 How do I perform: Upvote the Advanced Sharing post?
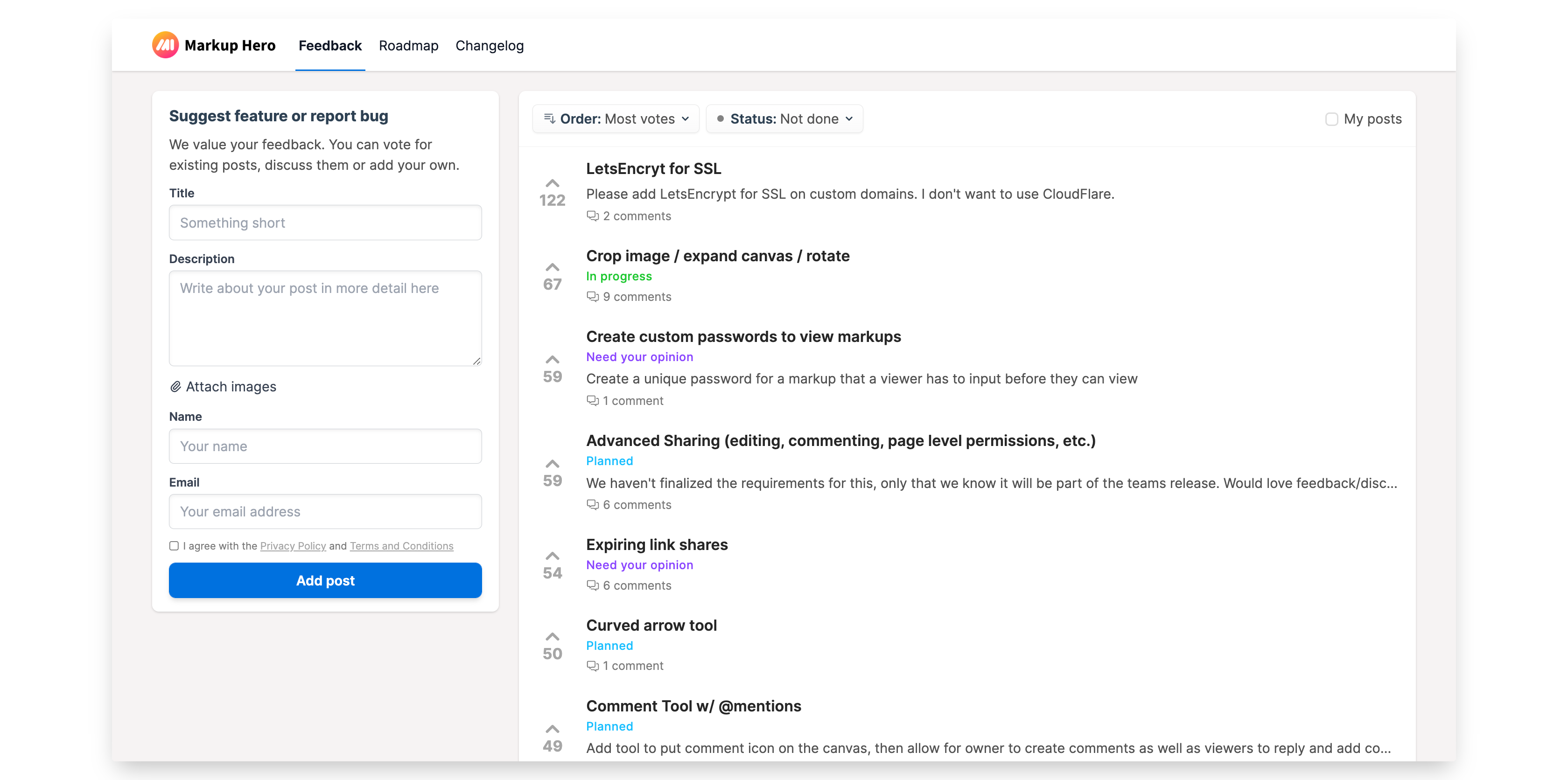[x=552, y=464]
